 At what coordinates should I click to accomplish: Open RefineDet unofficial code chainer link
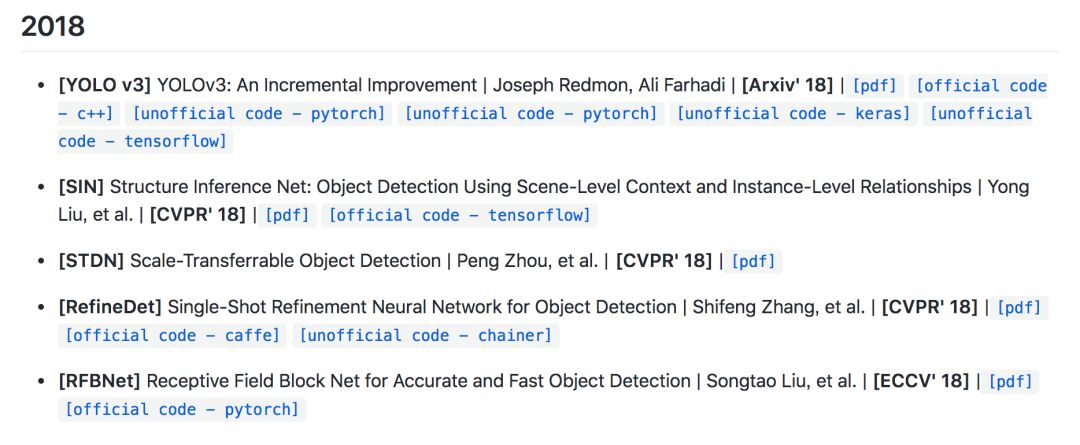tap(425, 335)
